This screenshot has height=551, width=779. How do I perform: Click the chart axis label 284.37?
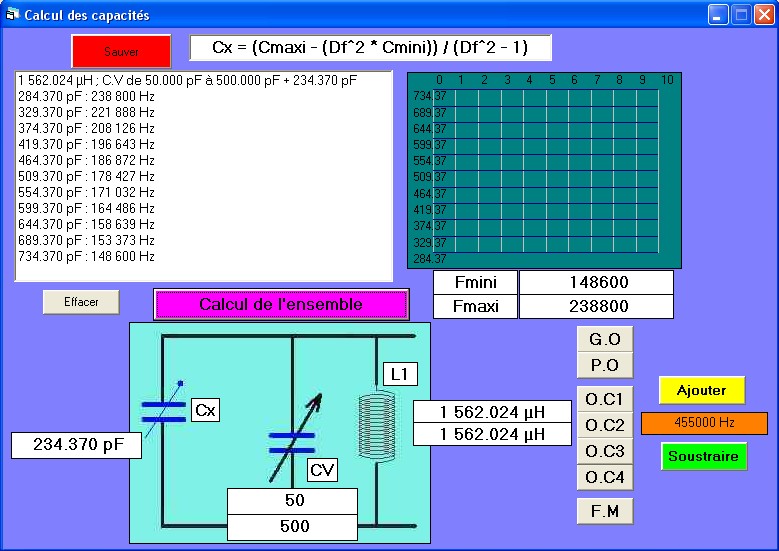click(x=430, y=258)
